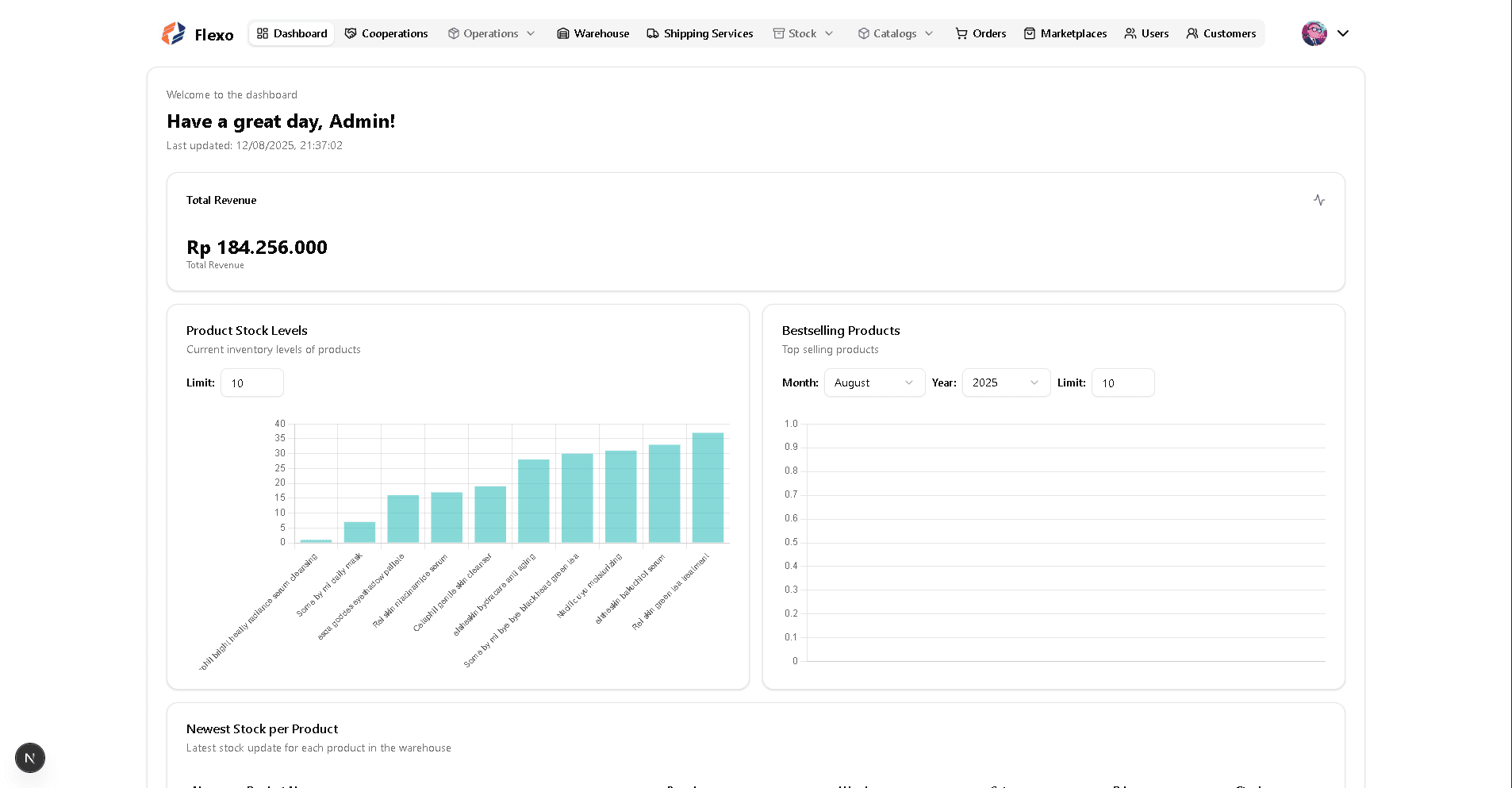Click the Limit input in Product Stock Levels
This screenshot has width=1512, height=788.
[x=251, y=382]
